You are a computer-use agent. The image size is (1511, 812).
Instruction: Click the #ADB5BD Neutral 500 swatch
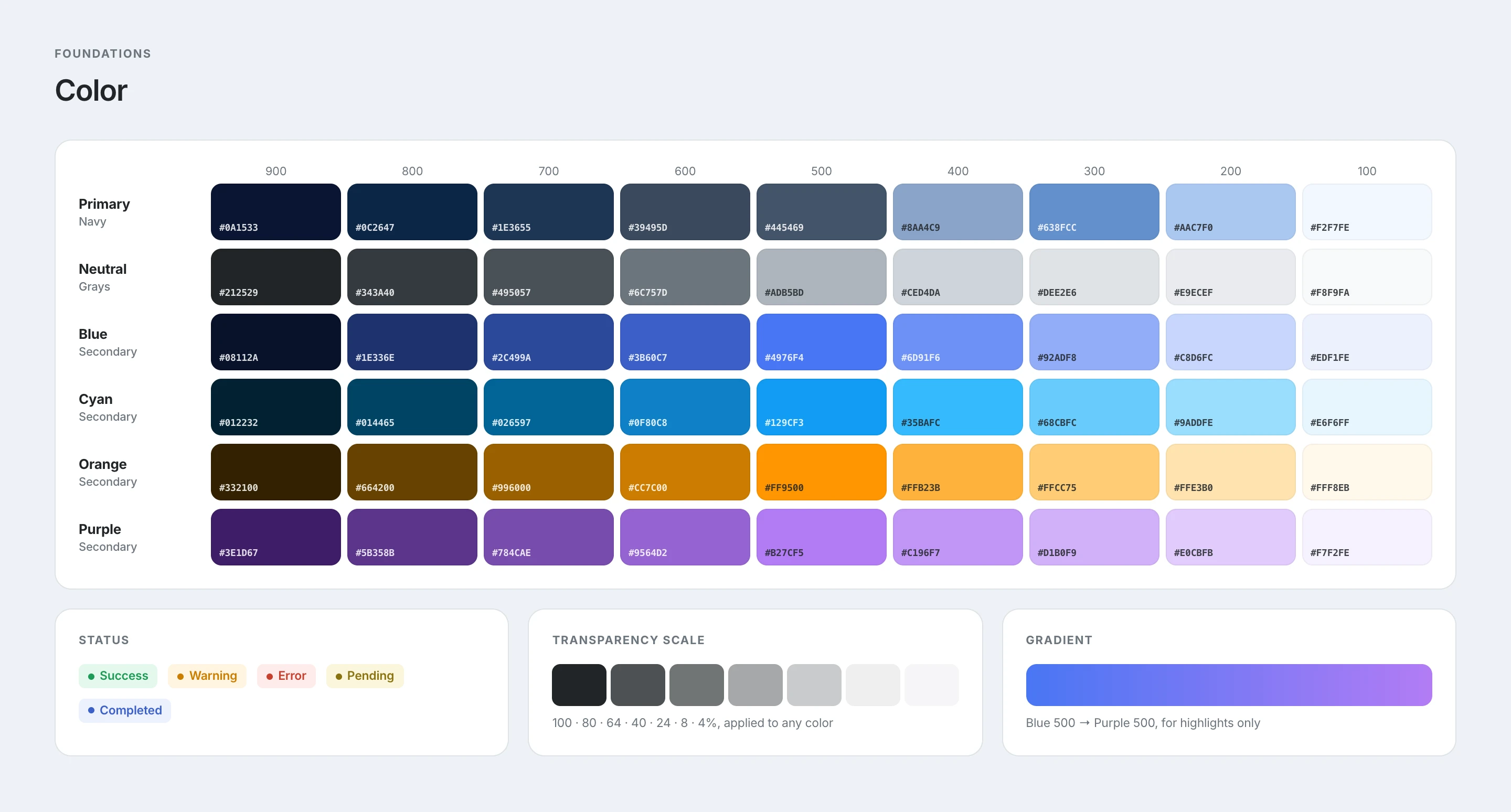click(x=821, y=277)
